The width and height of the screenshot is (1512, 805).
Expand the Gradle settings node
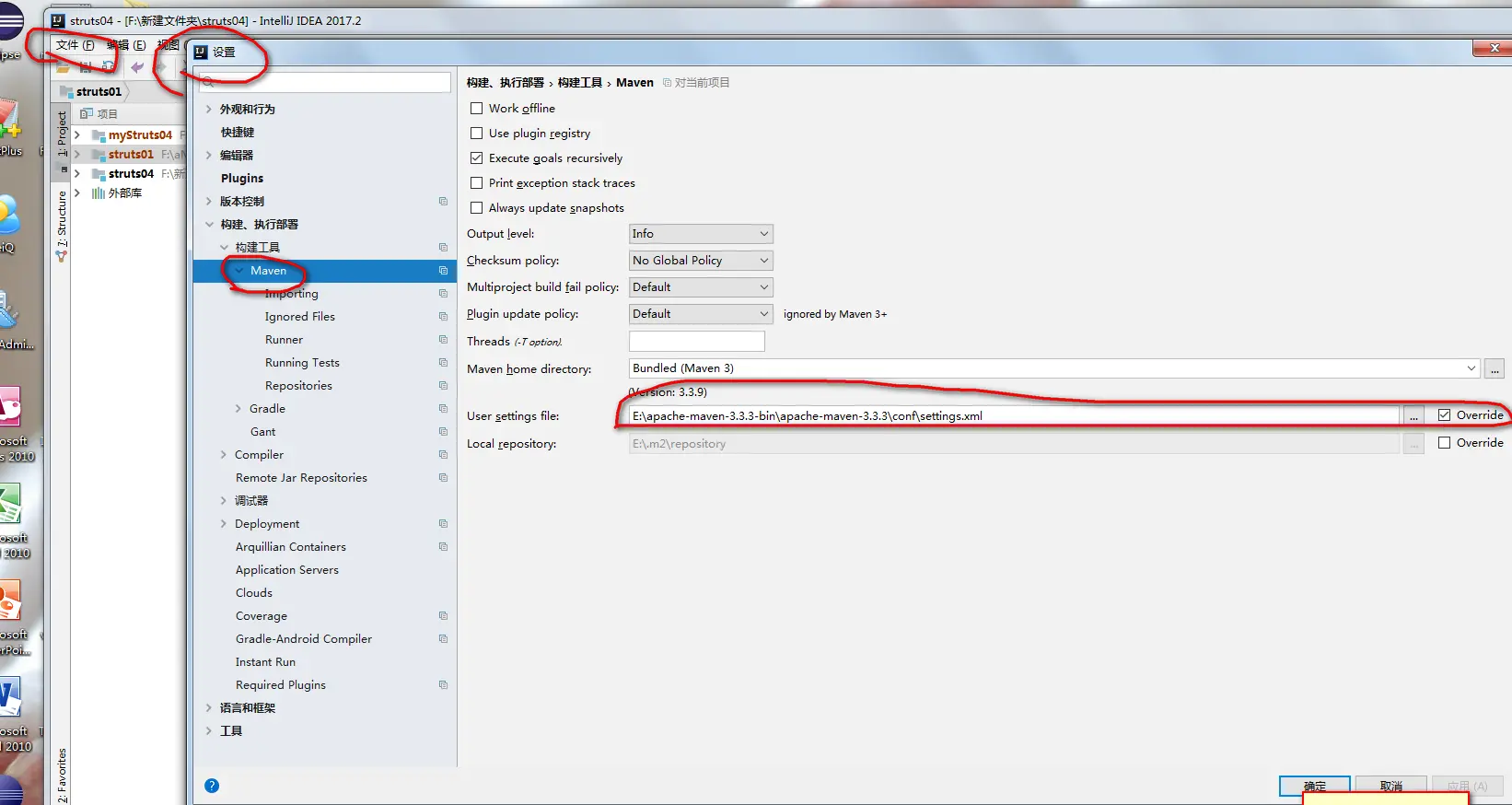[238, 408]
